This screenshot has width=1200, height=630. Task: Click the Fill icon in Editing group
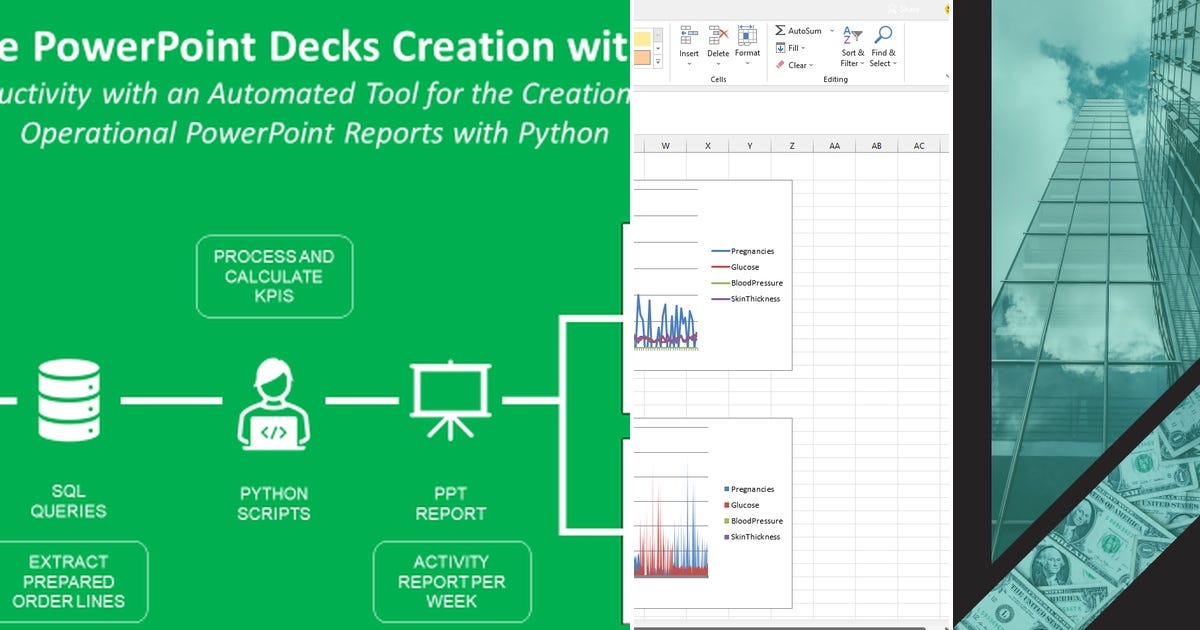780,47
